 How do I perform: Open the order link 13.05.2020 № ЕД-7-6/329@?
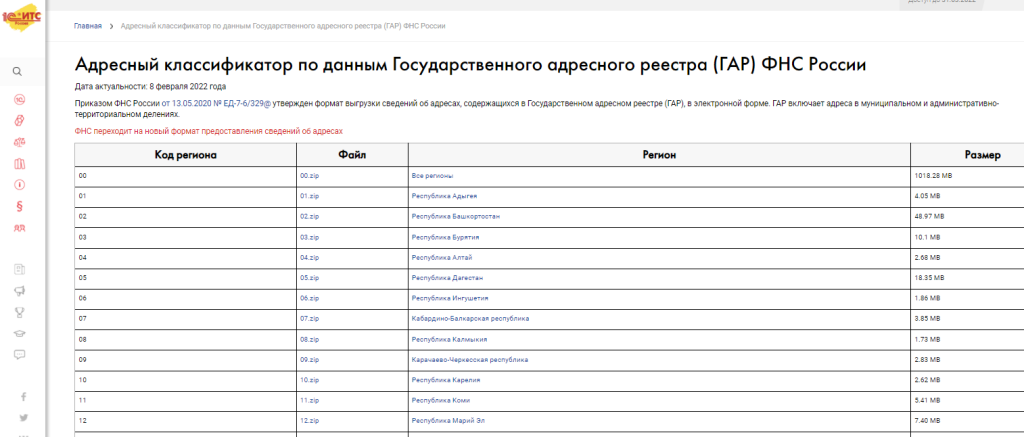click(x=209, y=104)
